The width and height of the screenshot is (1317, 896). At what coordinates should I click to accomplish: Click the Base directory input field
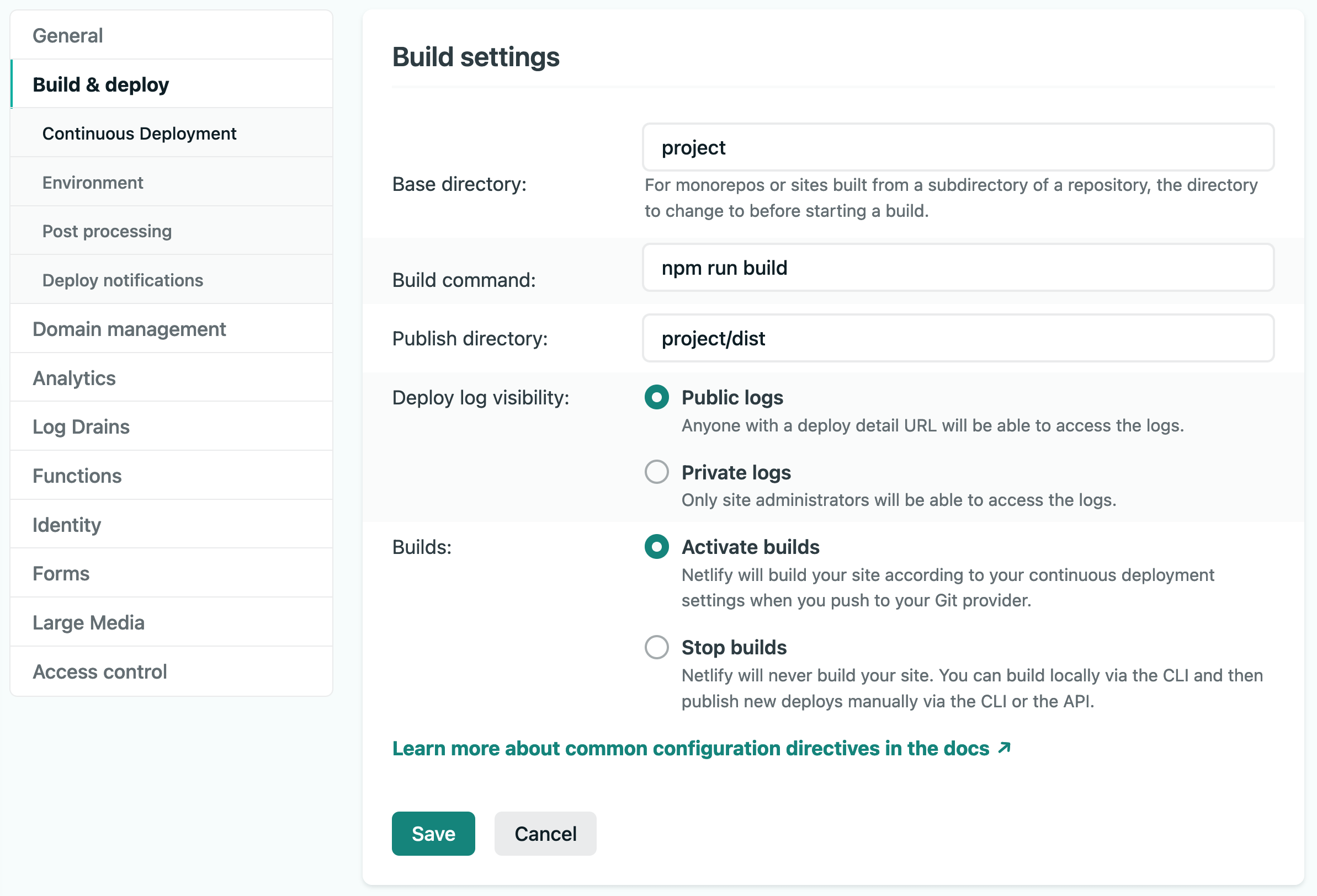[x=958, y=147]
